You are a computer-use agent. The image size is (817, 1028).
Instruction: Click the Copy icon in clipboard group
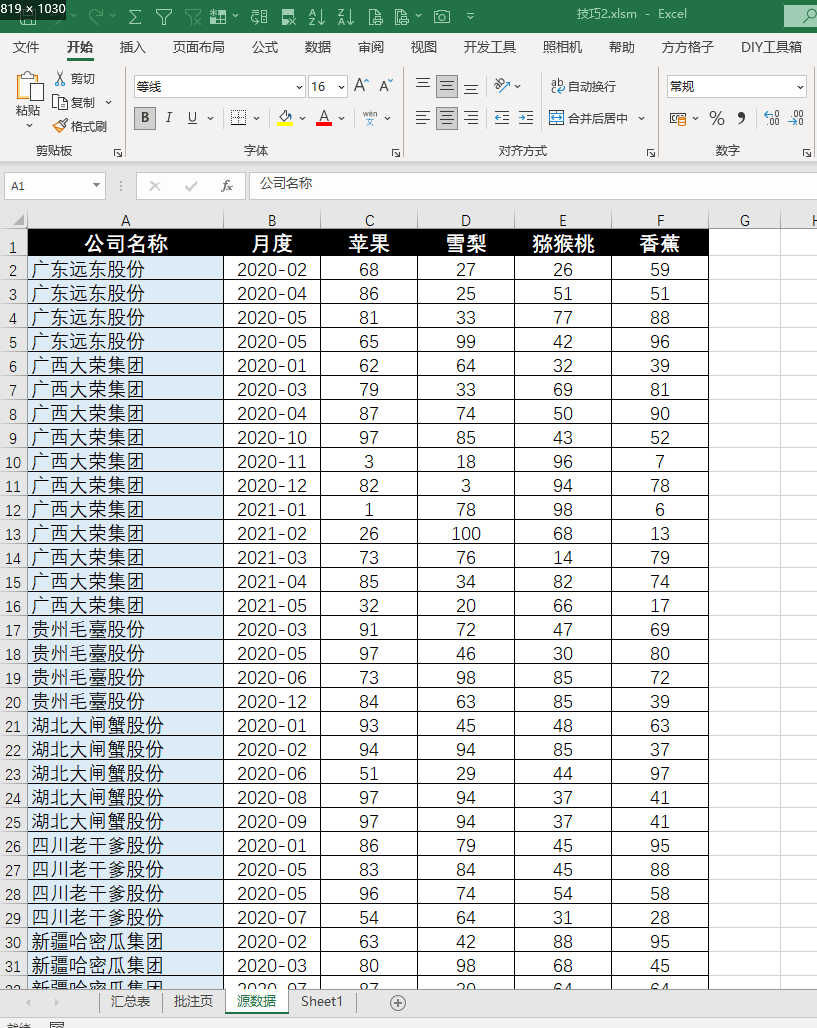(x=60, y=102)
